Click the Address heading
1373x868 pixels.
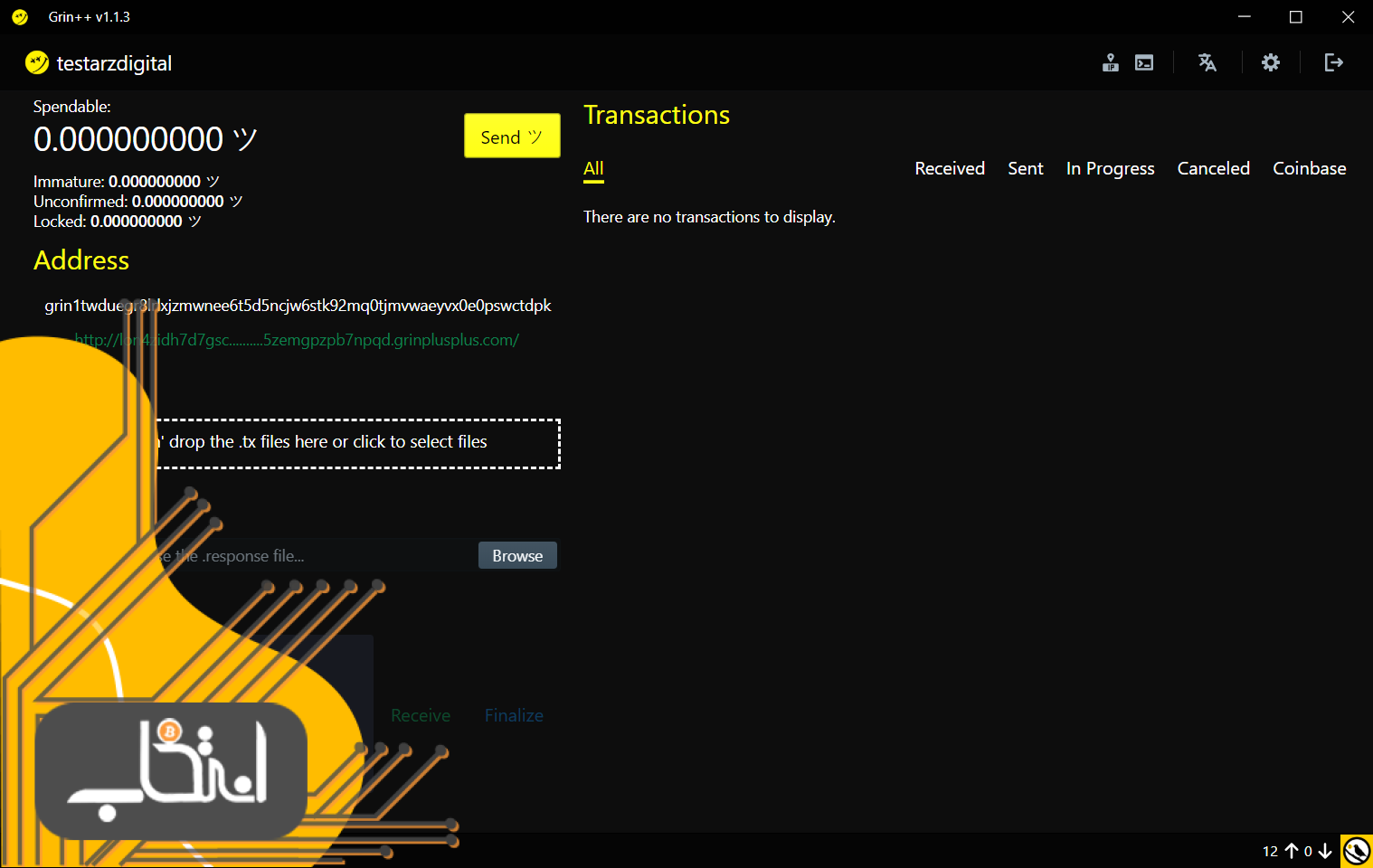coord(81,260)
